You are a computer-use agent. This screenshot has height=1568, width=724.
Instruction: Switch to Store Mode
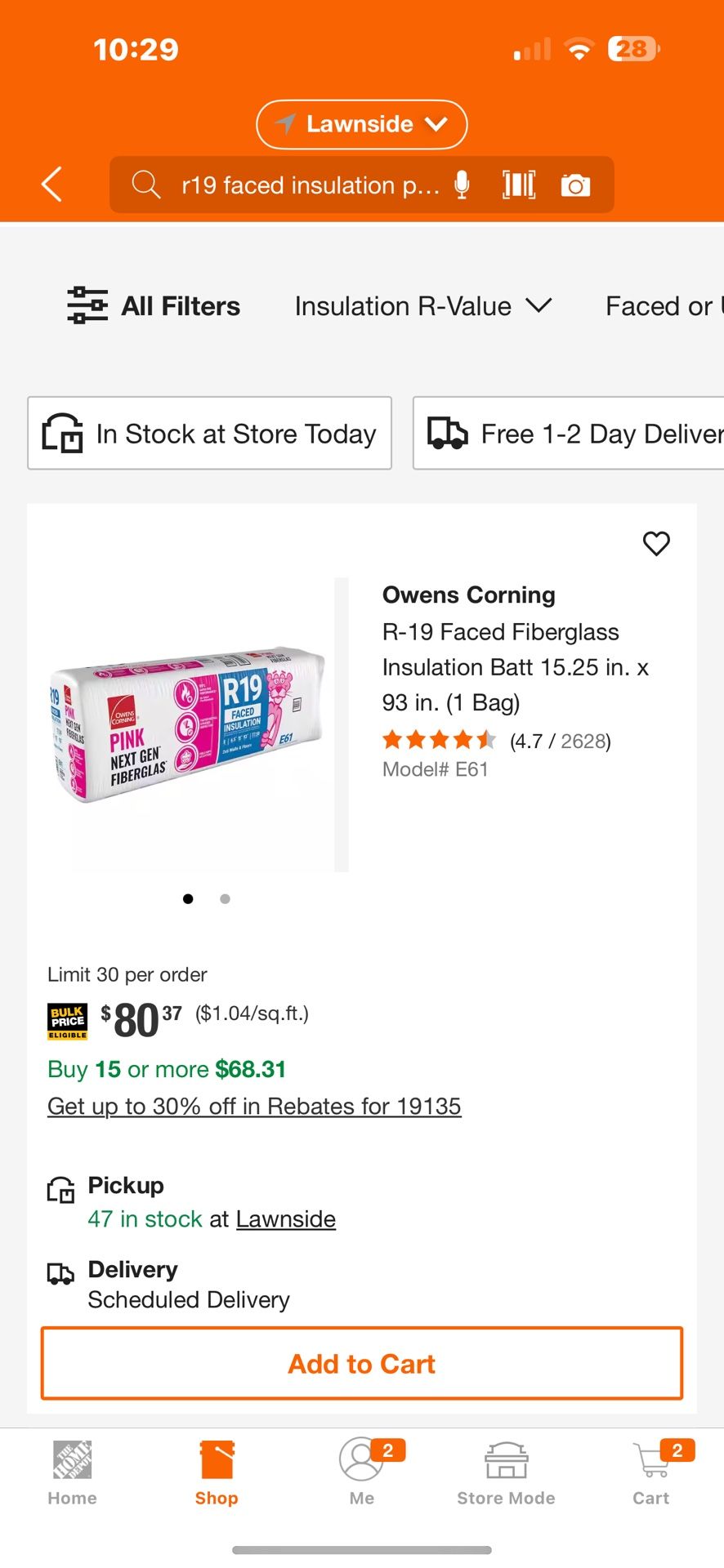[506, 1471]
